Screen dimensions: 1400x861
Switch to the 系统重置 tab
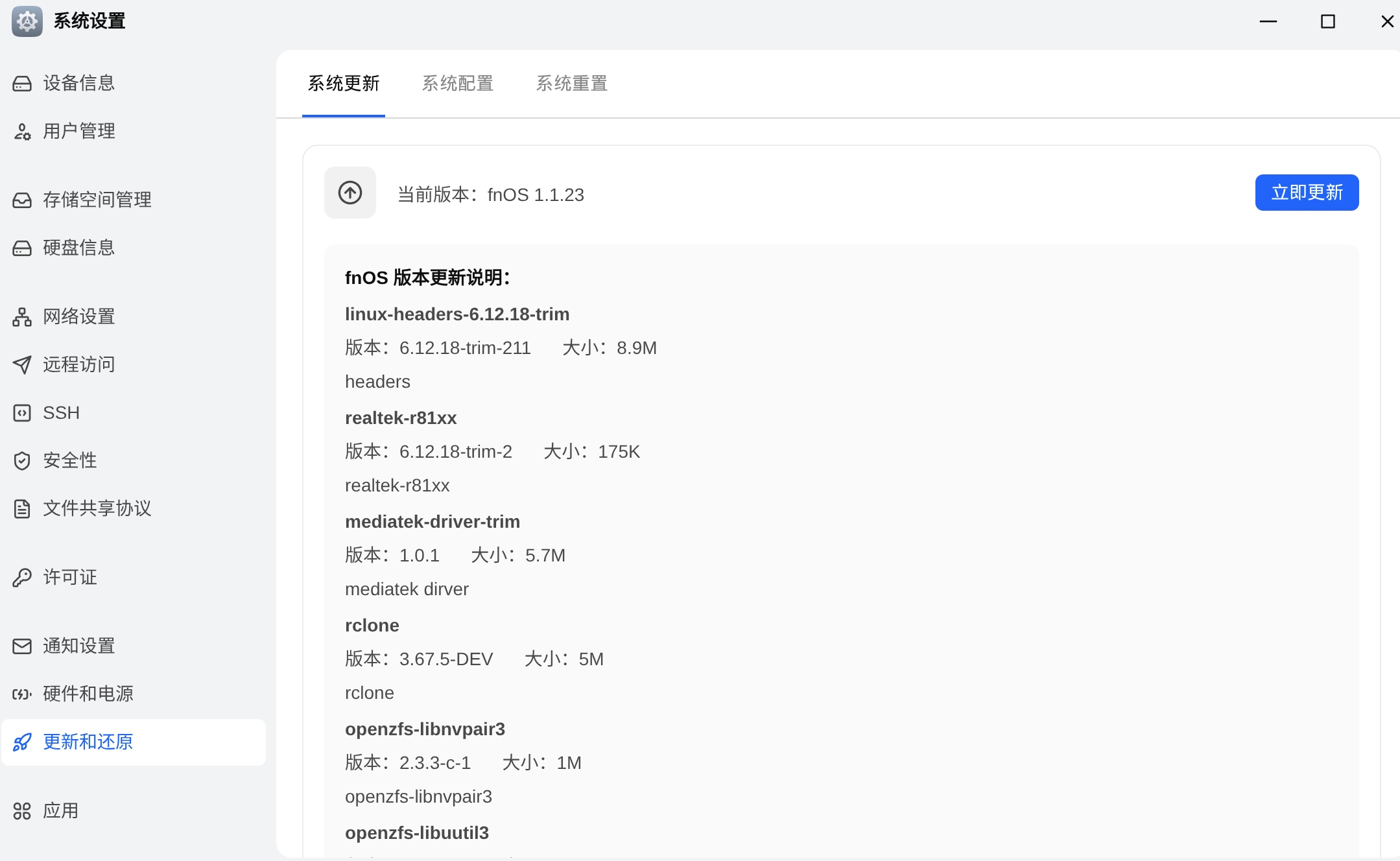tap(571, 84)
